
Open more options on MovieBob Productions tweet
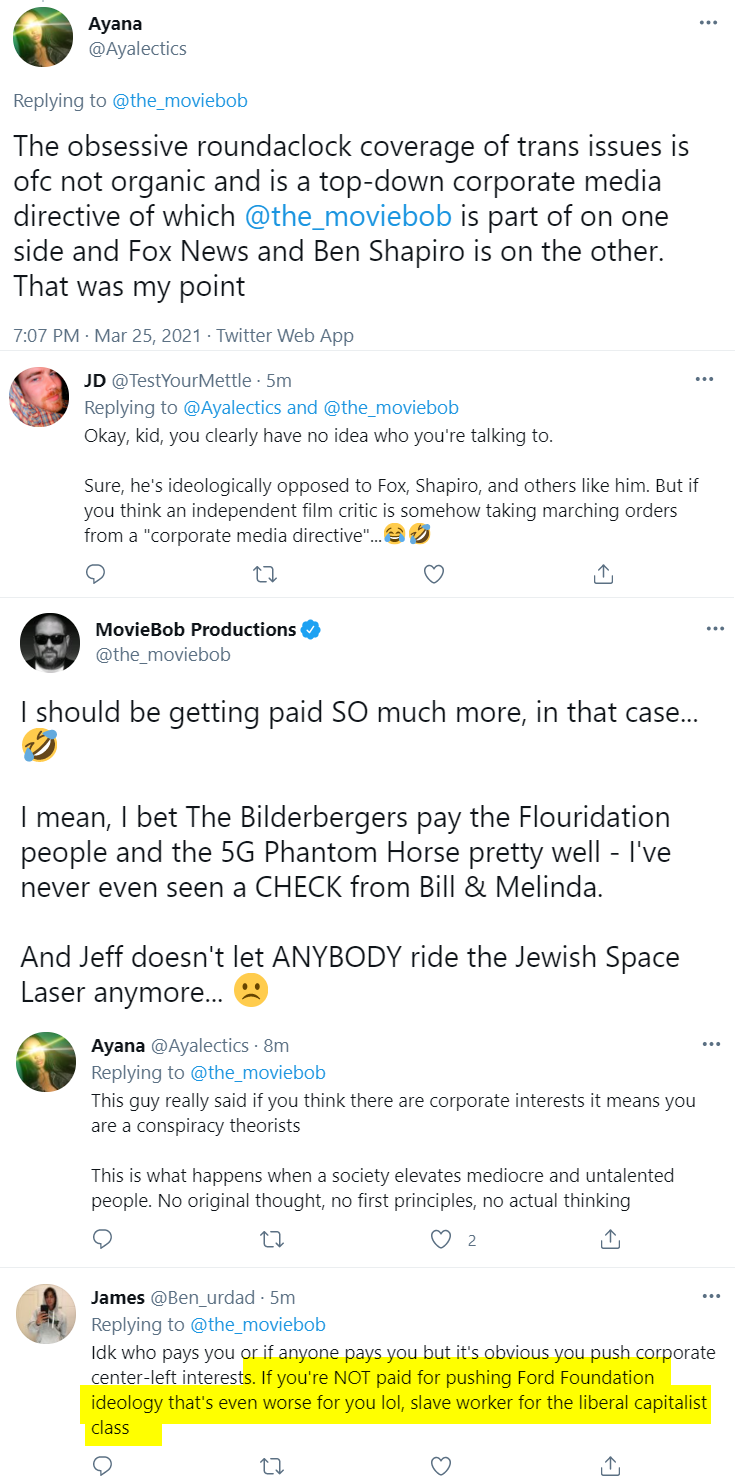(x=714, y=628)
